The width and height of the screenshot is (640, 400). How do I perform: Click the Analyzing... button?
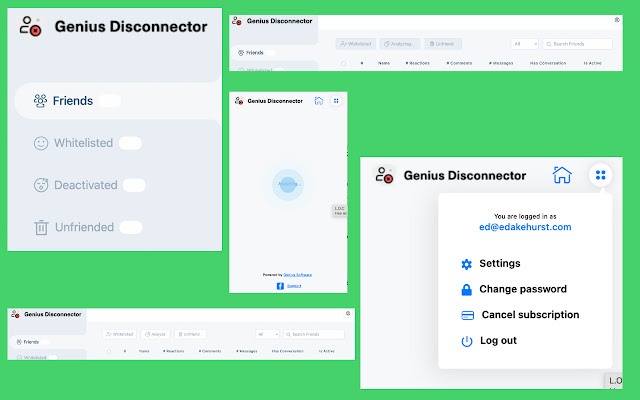[400, 44]
